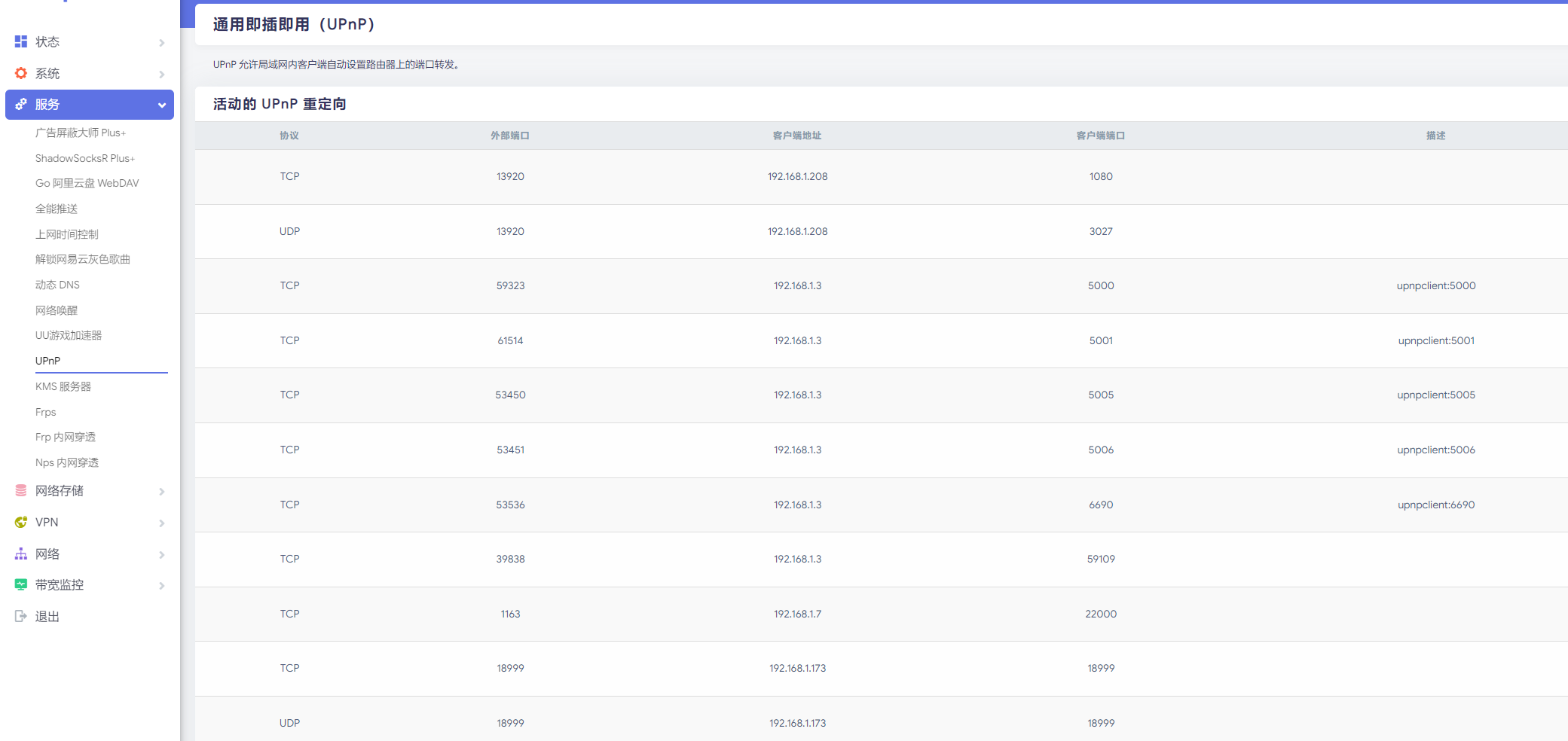Expand the 系统 menu chevron
The image size is (1568, 741).
click(x=161, y=74)
